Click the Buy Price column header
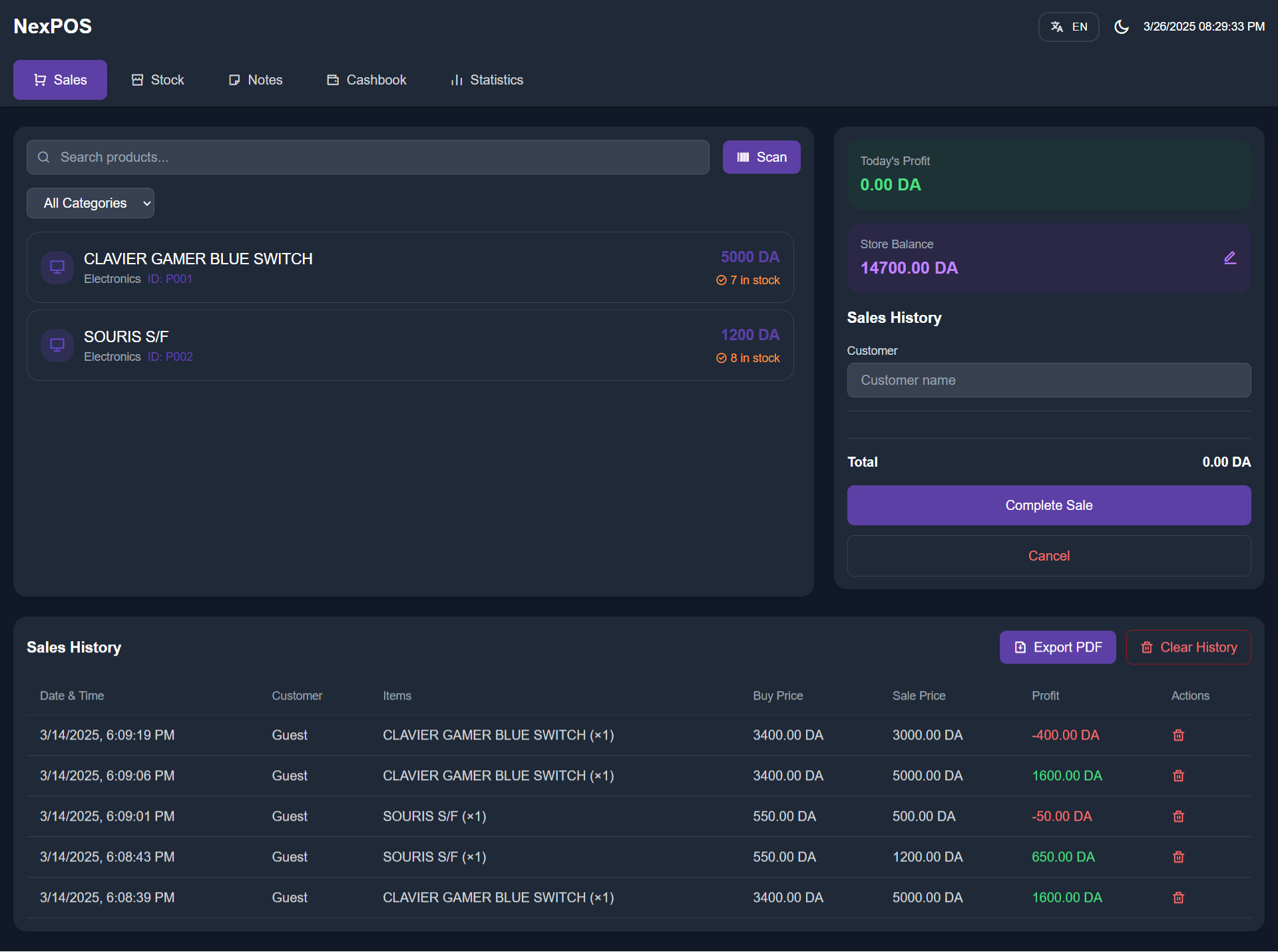This screenshot has width=1278, height=952. pyautogui.click(x=777, y=696)
